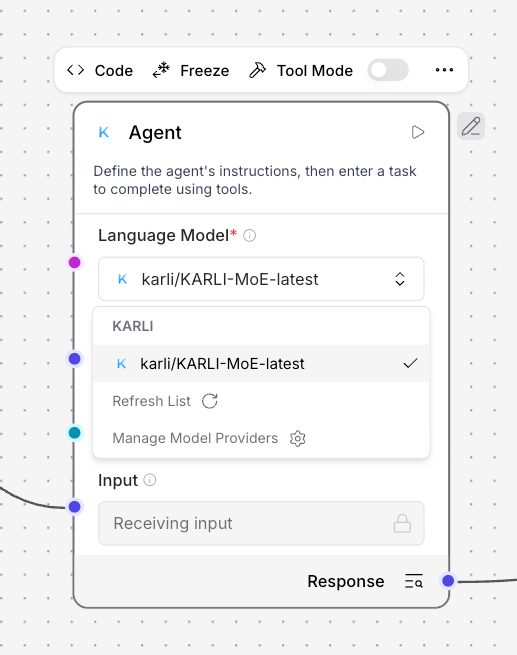Click the Receiving input field
Image resolution: width=517 pixels, height=655 pixels.
tap(261, 523)
